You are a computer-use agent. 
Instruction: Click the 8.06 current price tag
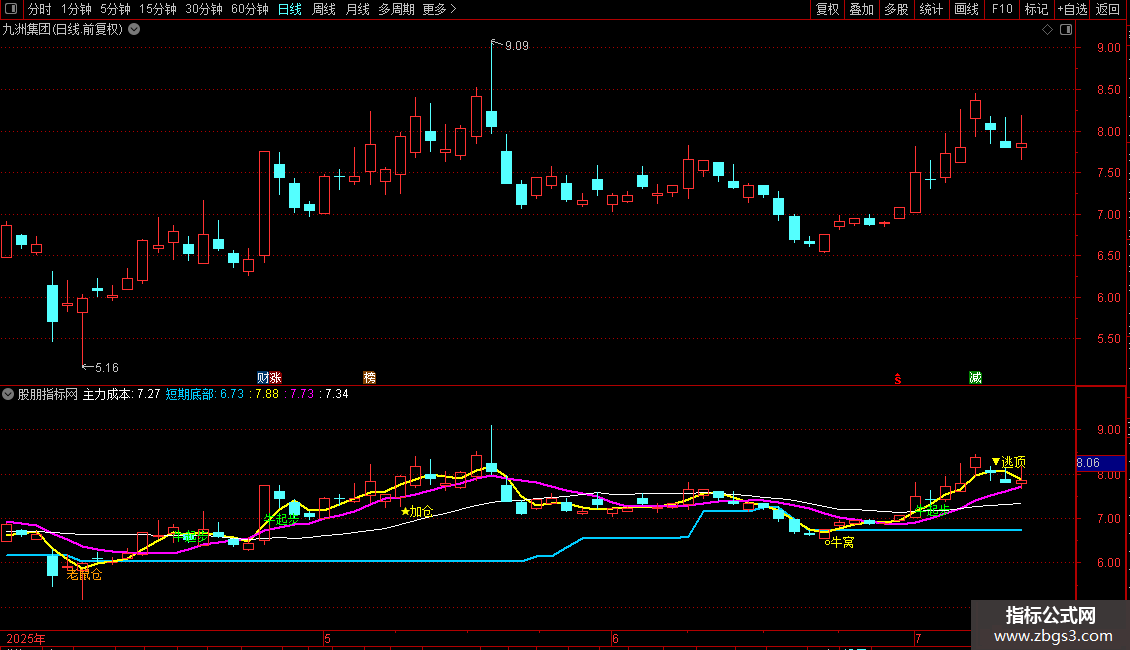pos(1100,463)
